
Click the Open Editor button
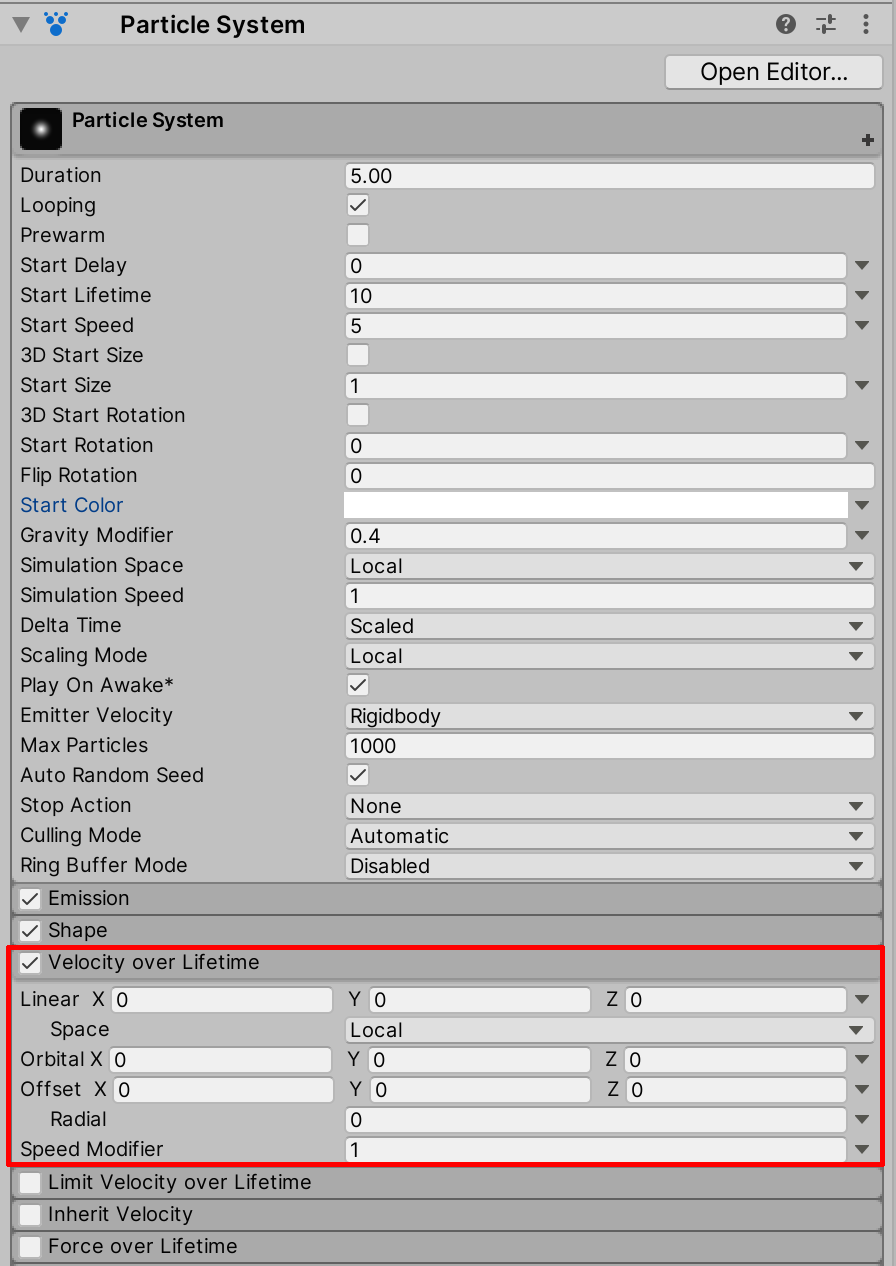(773, 72)
